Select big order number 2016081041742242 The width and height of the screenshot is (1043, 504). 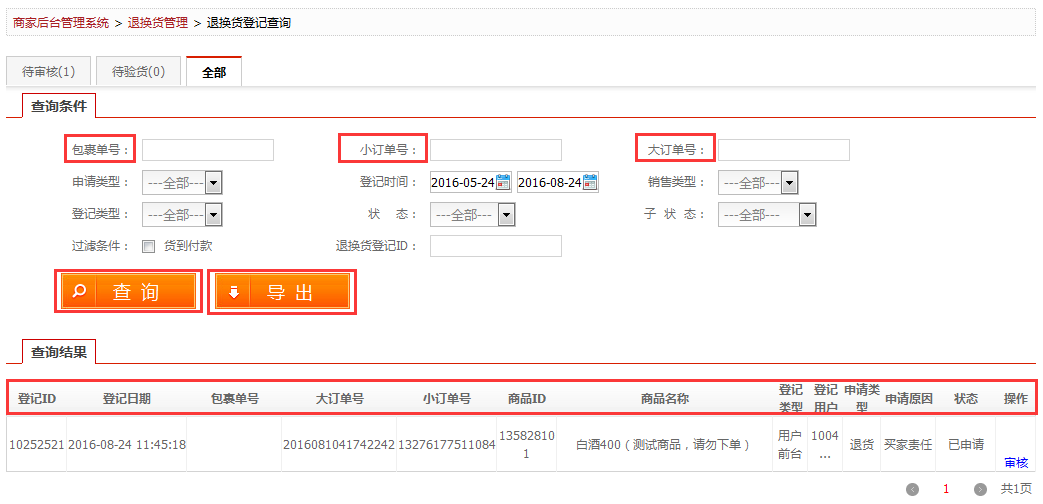click(x=339, y=444)
